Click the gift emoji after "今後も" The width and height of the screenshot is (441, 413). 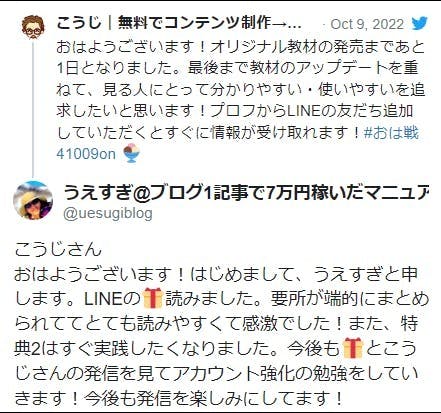(x=352, y=348)
